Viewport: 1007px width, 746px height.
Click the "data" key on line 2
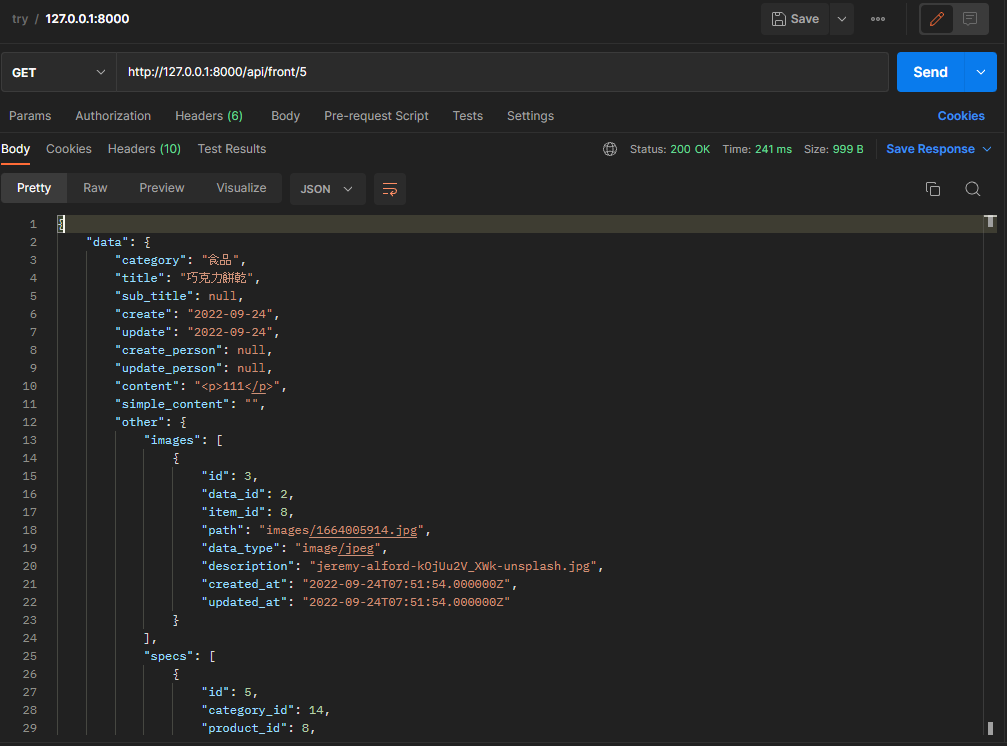tap(107, 242)
